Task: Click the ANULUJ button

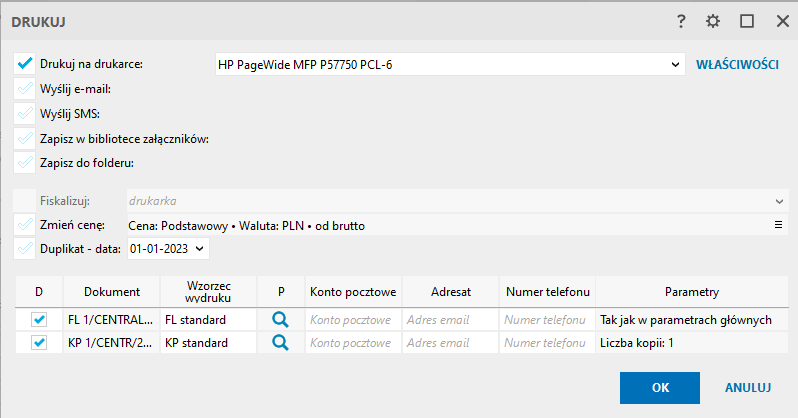Action: (747, 387)
